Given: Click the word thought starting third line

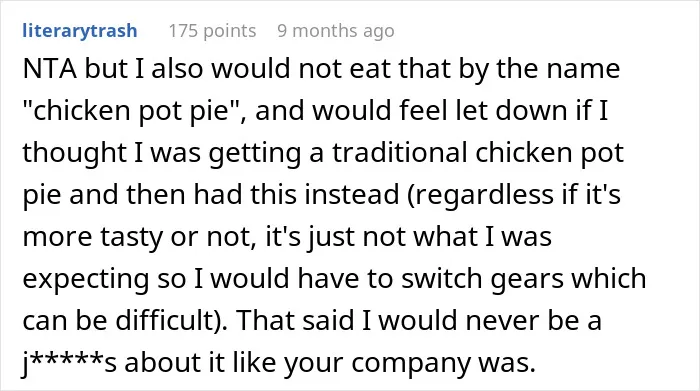Looking at the screenshot, I should click(x=75, y=153).
